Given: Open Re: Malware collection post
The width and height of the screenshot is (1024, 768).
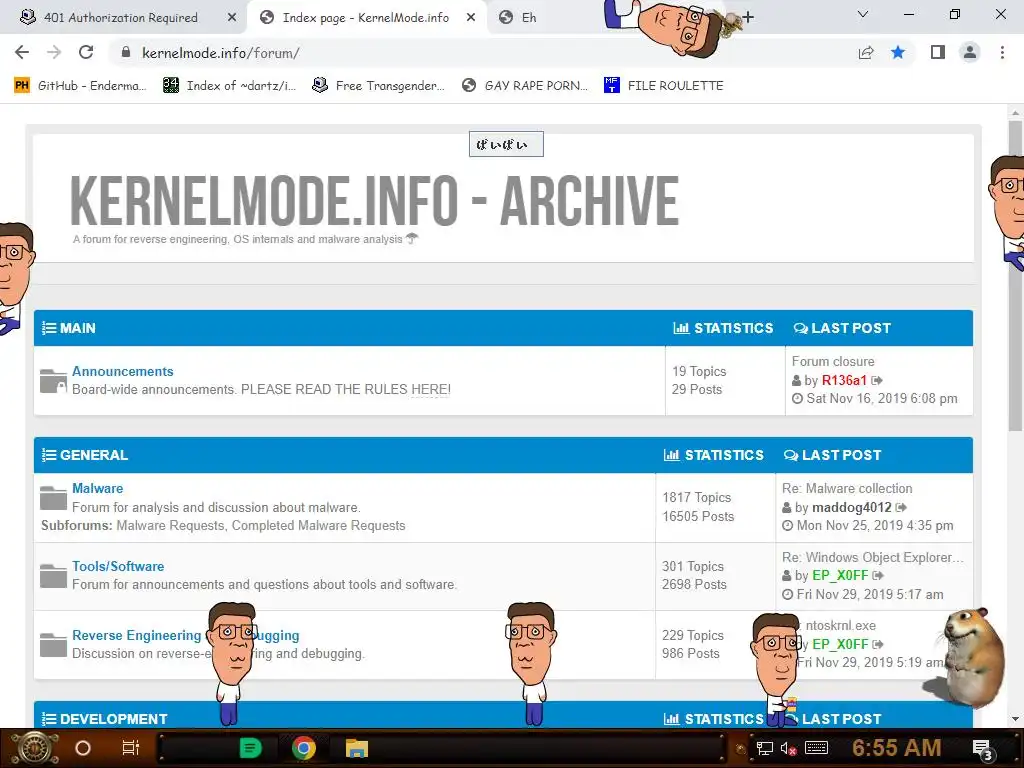Looking at the screenshot, I should point(847,488).
